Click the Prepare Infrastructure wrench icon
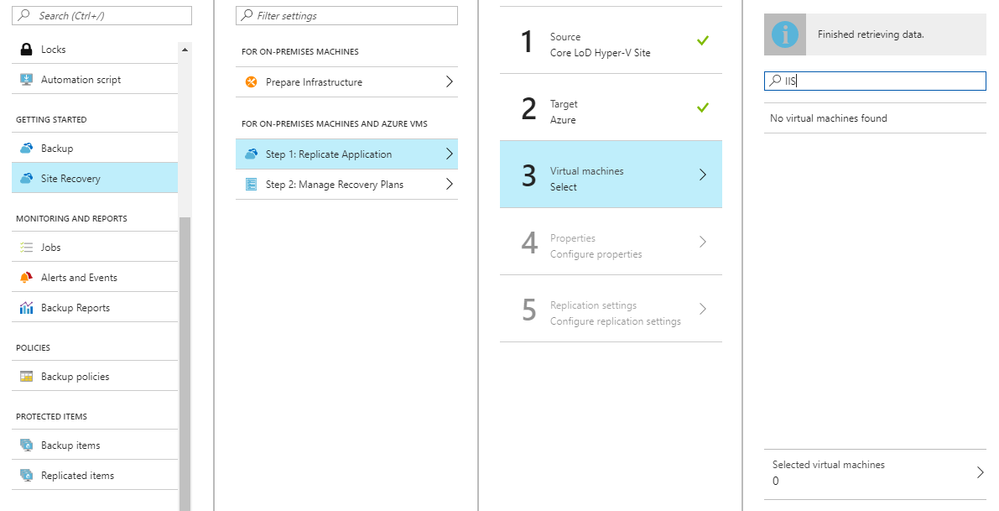The width and height of the screenshot is (999, 511). tap(251, 82)
